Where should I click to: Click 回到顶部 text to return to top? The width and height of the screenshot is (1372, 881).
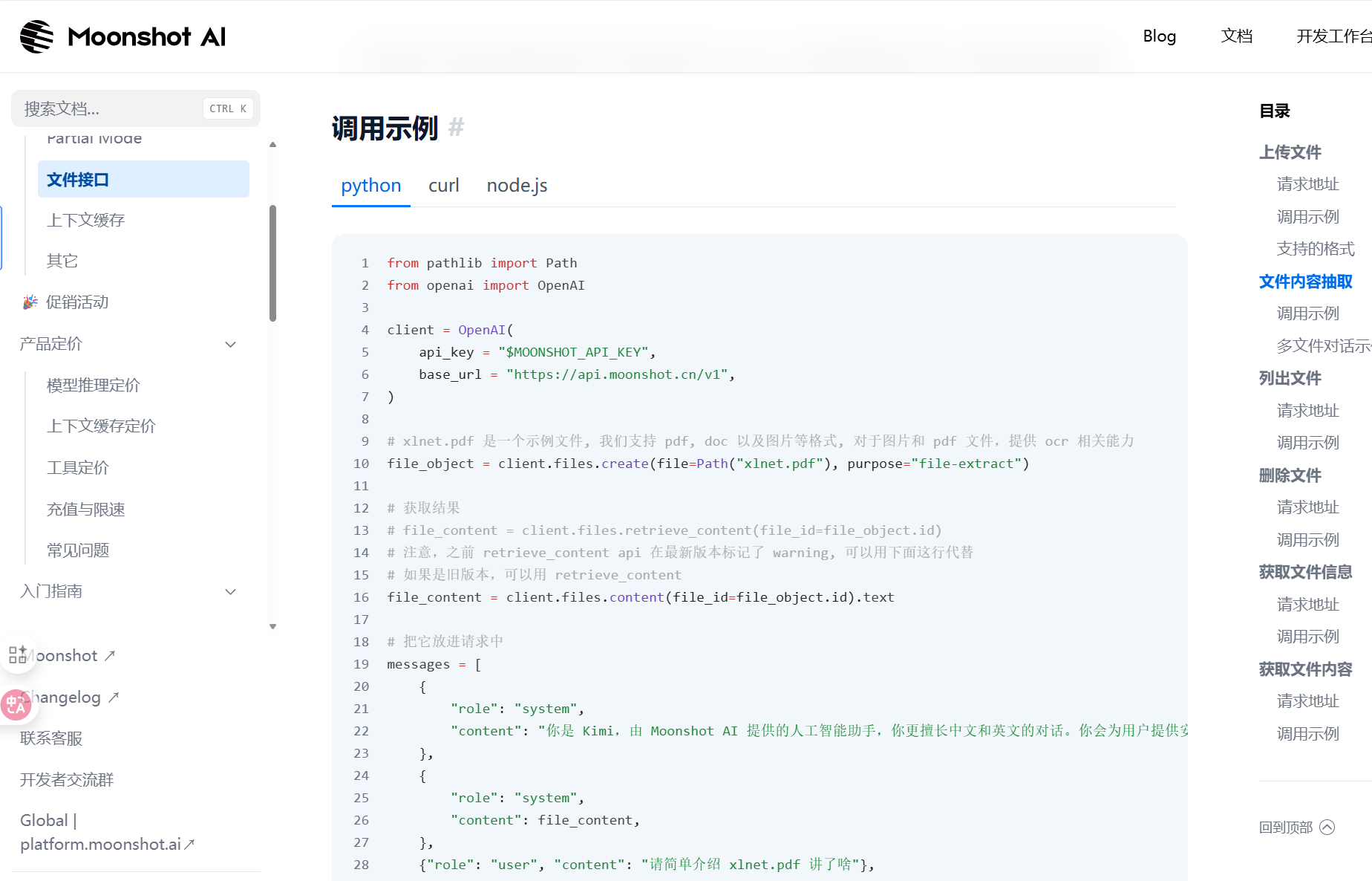click(1286, 827)
